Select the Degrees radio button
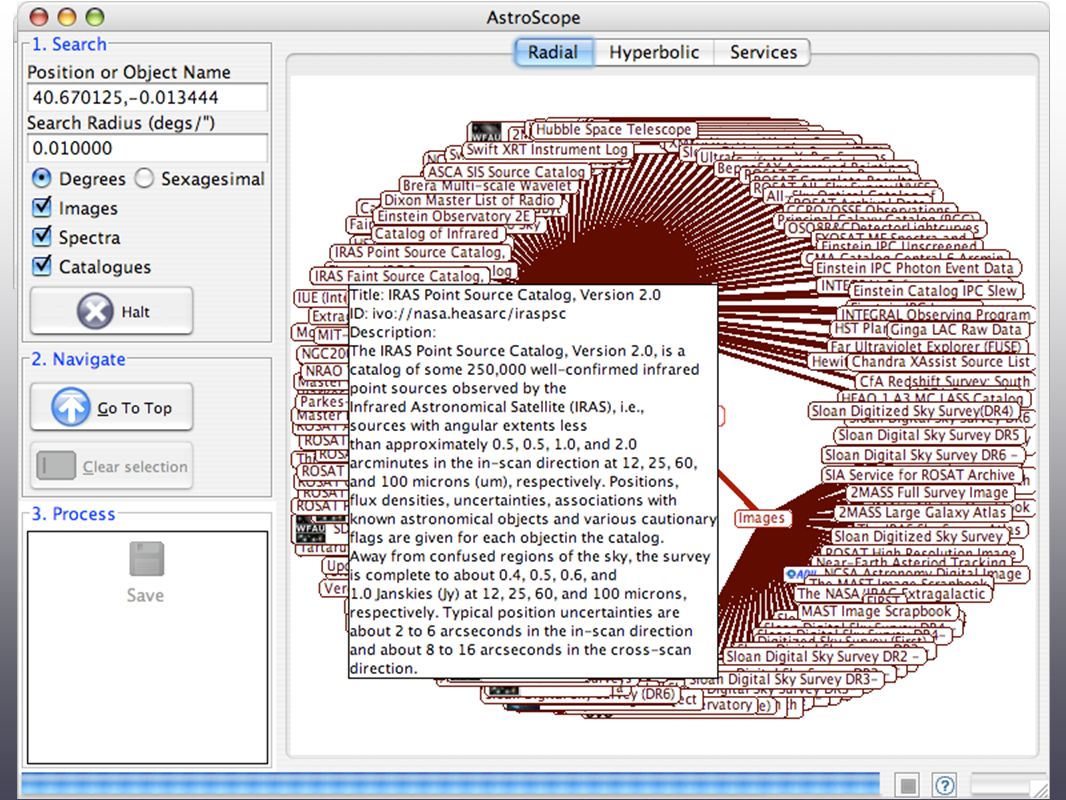 pyautogui.click(x=42, y=179)
